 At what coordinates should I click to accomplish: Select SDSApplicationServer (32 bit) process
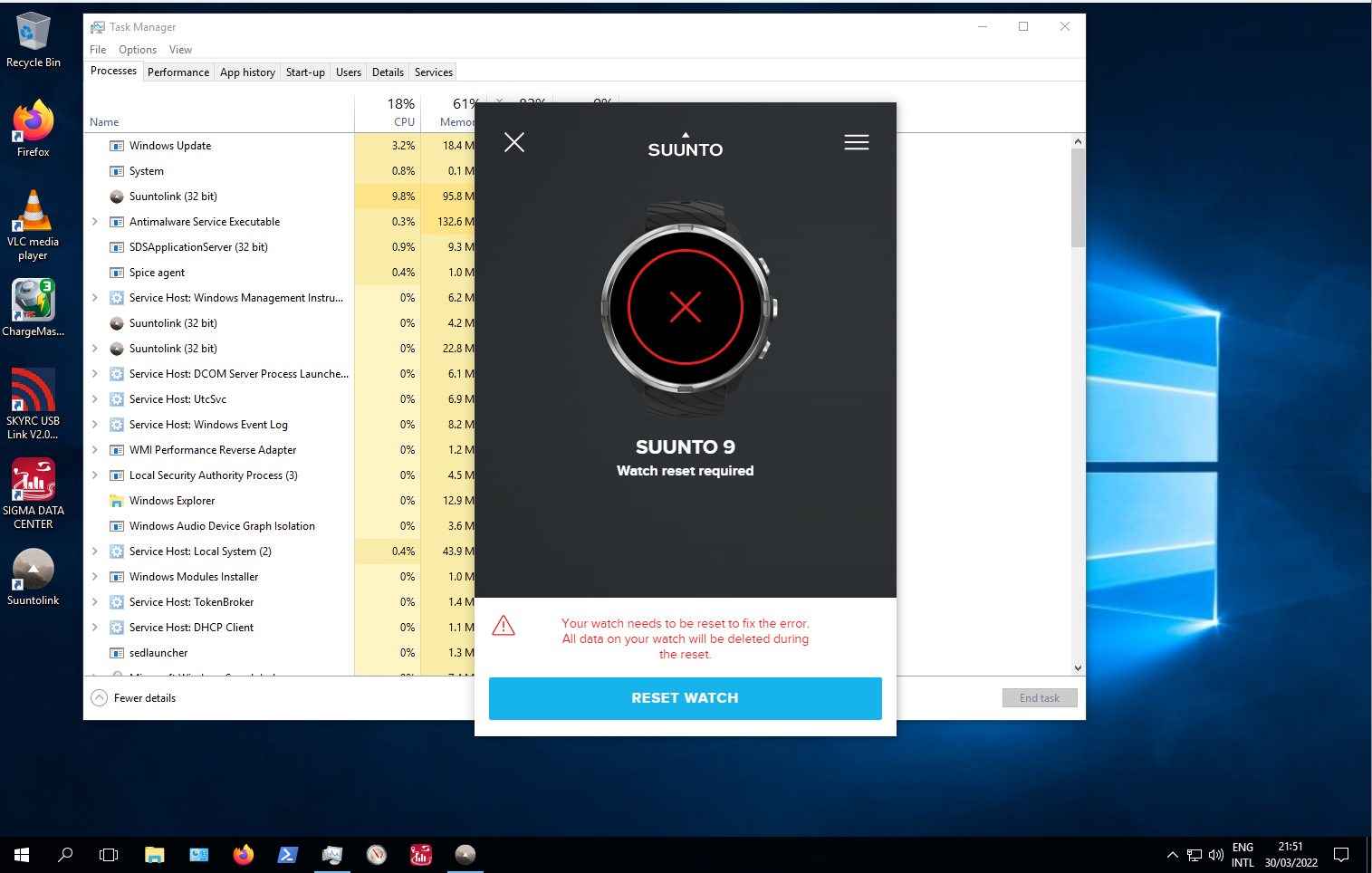point(281,247)
